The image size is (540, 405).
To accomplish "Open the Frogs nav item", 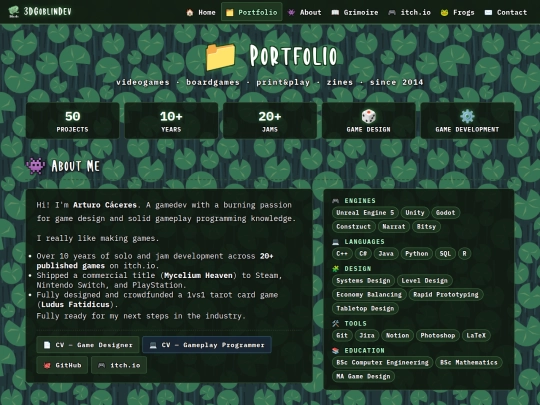I will [458, 12].
